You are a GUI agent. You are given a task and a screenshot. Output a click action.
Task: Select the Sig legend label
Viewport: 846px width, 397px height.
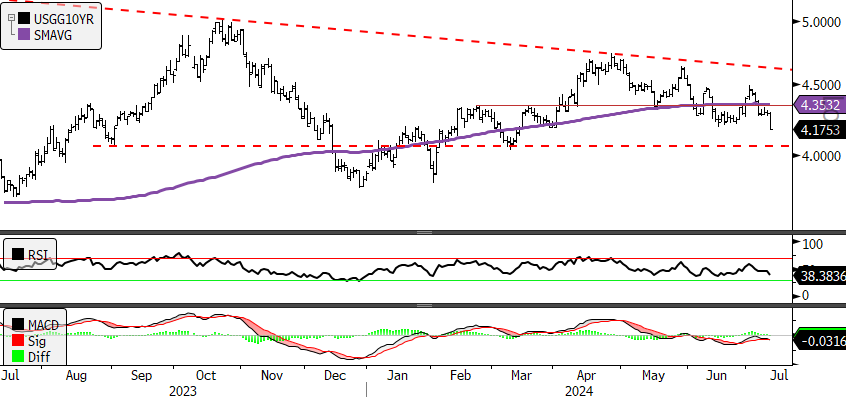coord(36,341)
